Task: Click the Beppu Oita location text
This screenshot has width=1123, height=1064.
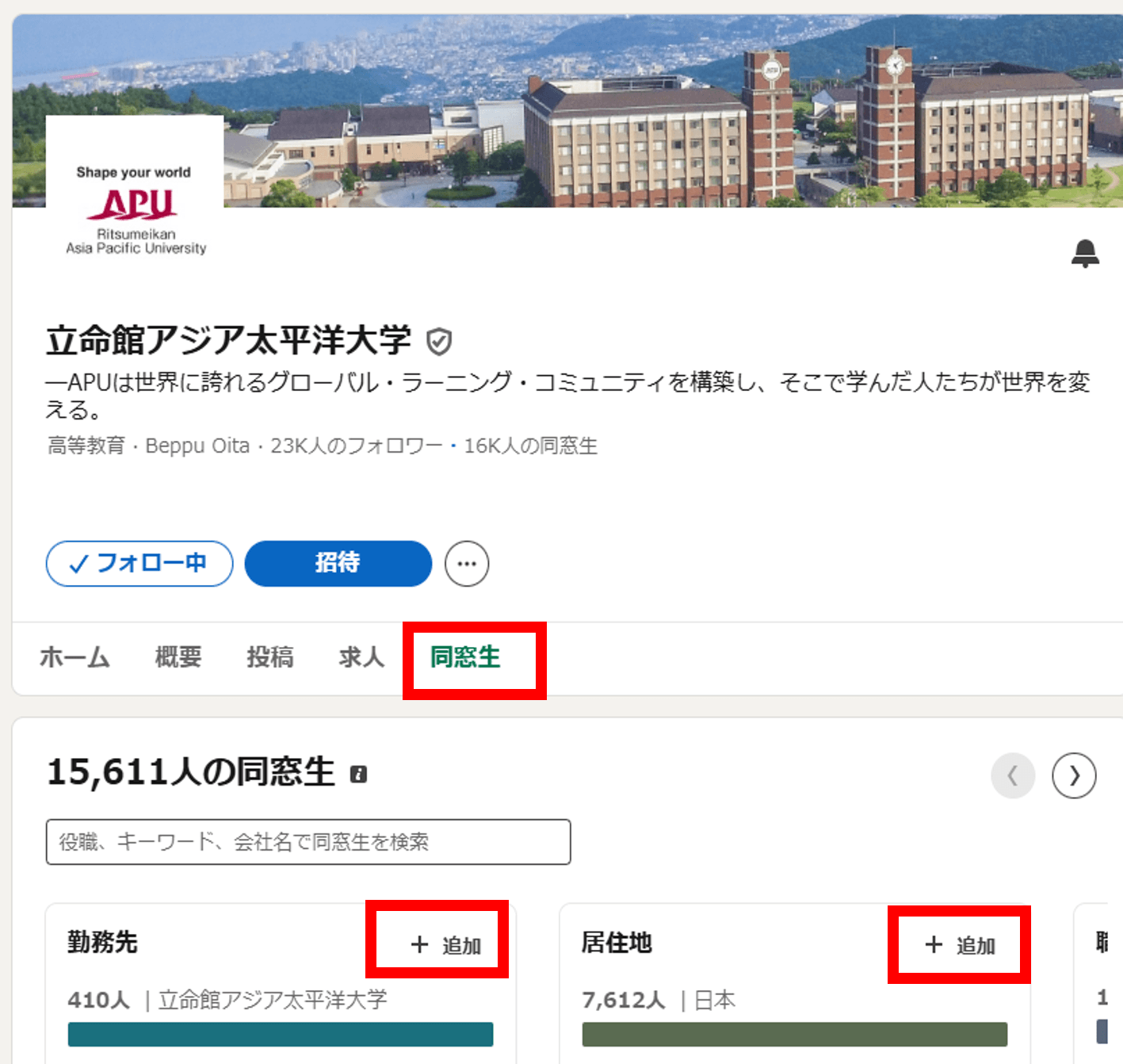Action: coord(197,446)
